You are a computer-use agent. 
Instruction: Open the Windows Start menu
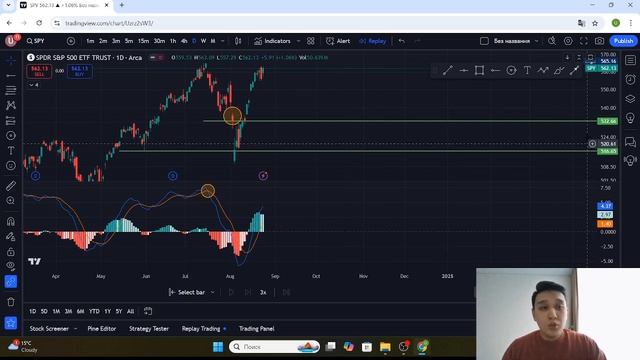tap(218, 347)
